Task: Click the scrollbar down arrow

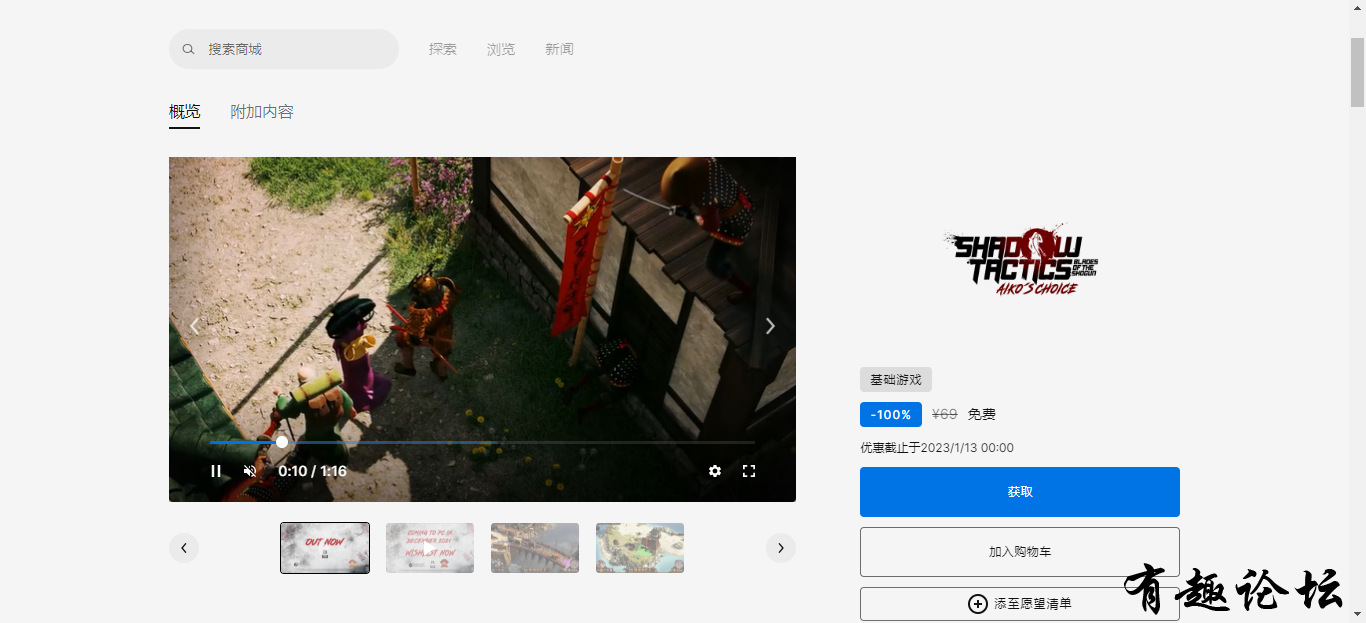Action: (x=1357, y=613)
